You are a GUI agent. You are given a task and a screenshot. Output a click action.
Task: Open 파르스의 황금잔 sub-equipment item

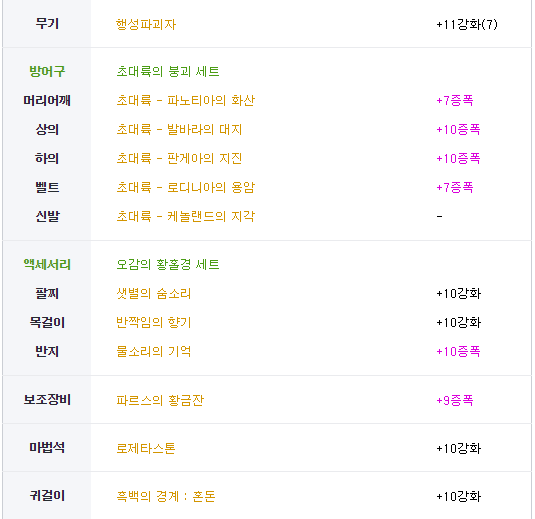pyautogui.click(x=160, y=400)
